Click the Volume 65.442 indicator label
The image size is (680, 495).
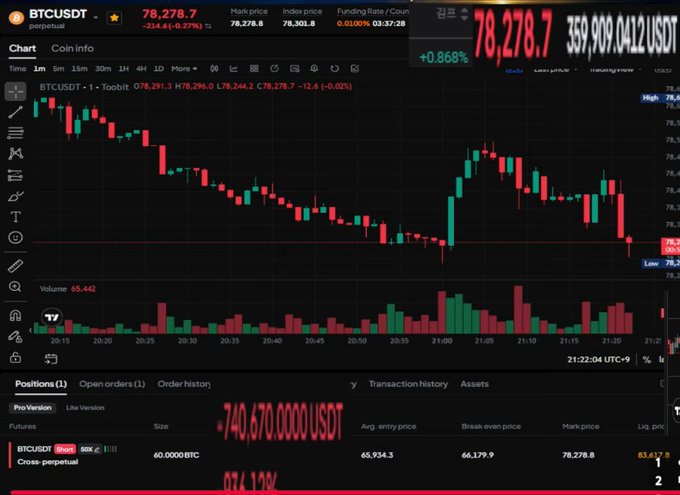click(68, 289)
